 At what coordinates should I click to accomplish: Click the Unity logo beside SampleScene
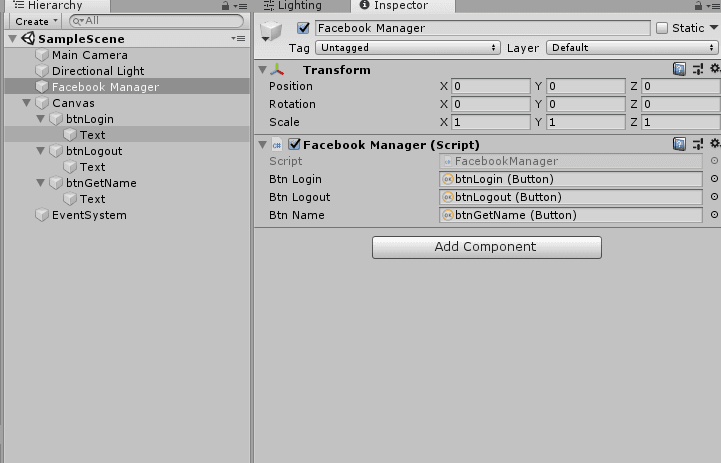(28, 38)
